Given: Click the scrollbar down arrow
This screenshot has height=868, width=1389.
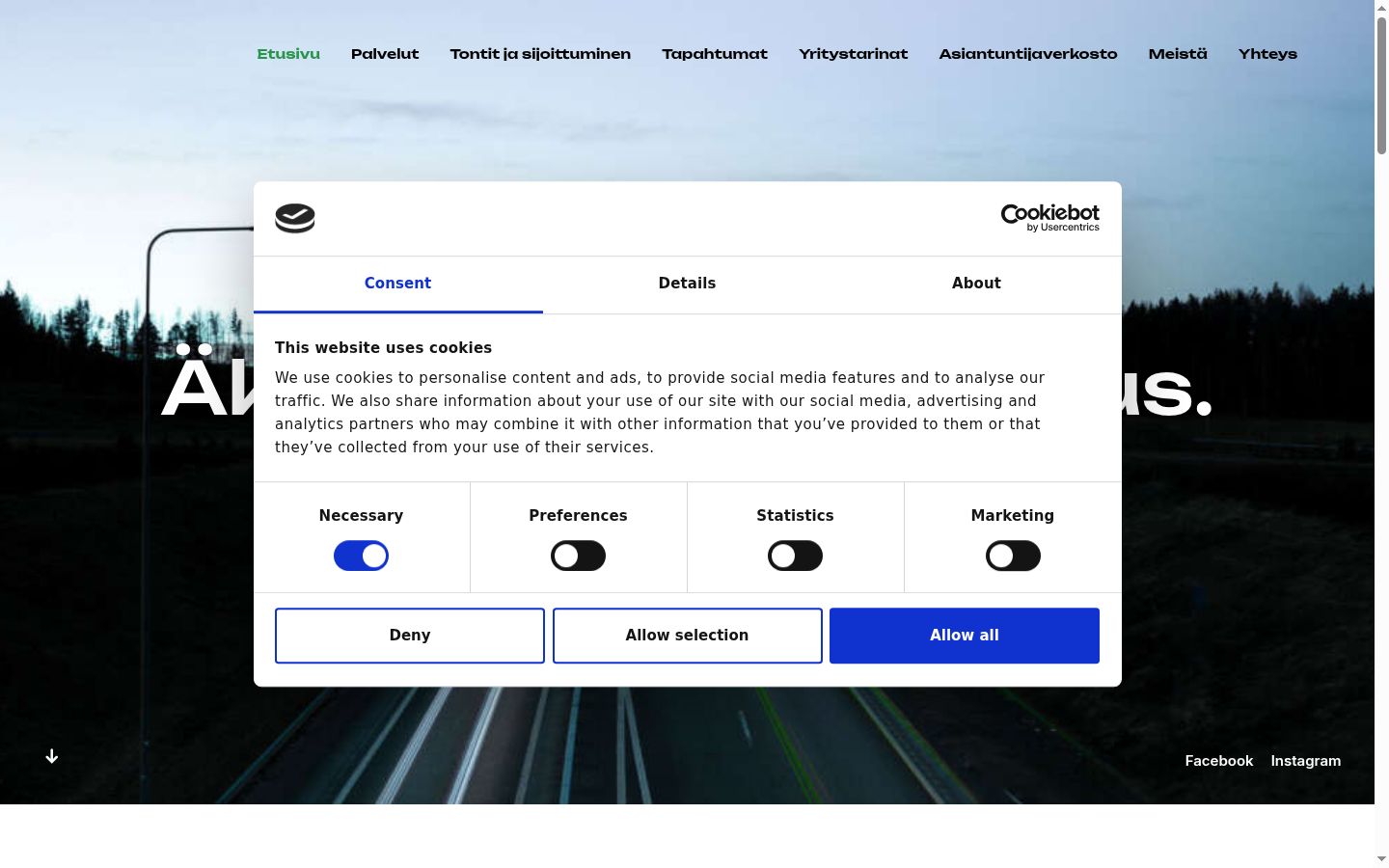Looking at the screenshot, I should pos(1381,859).
